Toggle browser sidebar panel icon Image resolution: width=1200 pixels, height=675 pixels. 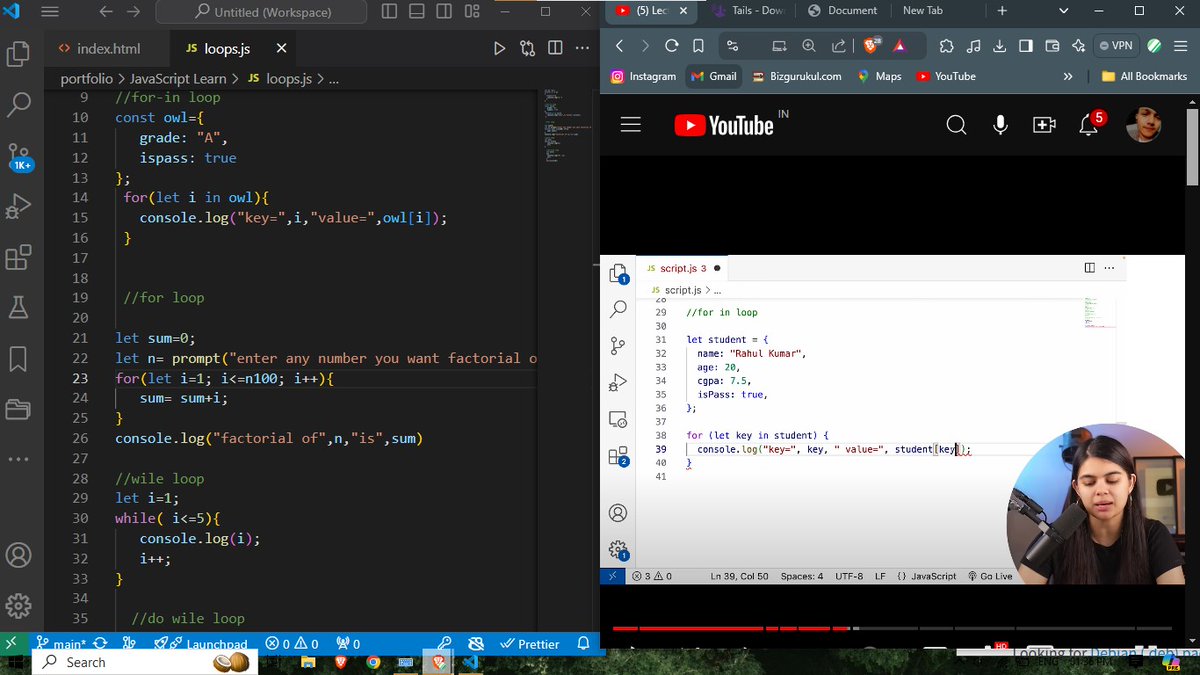pyautogui.click(x=1025, y=46)
